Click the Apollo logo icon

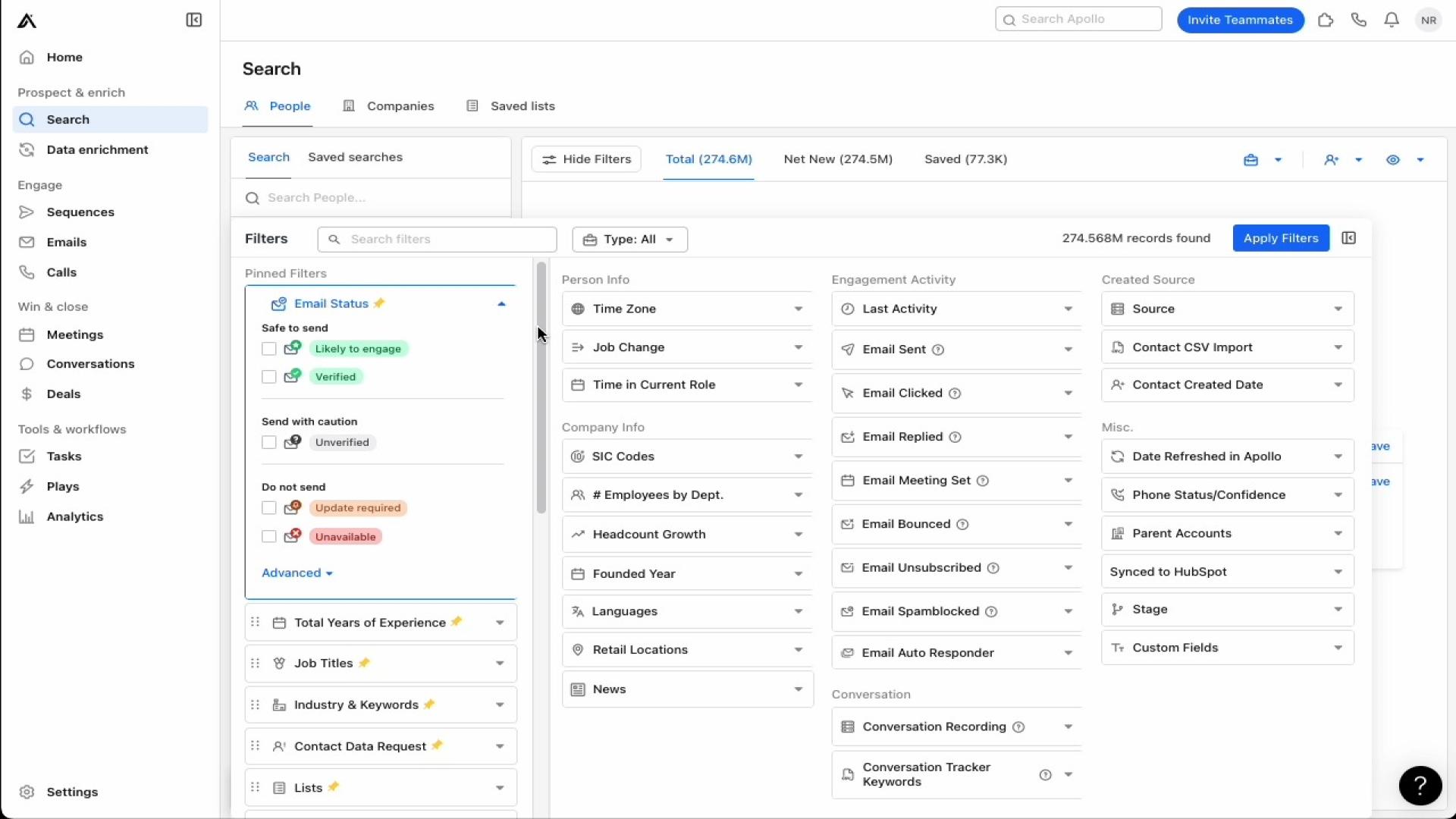[27, 20]
